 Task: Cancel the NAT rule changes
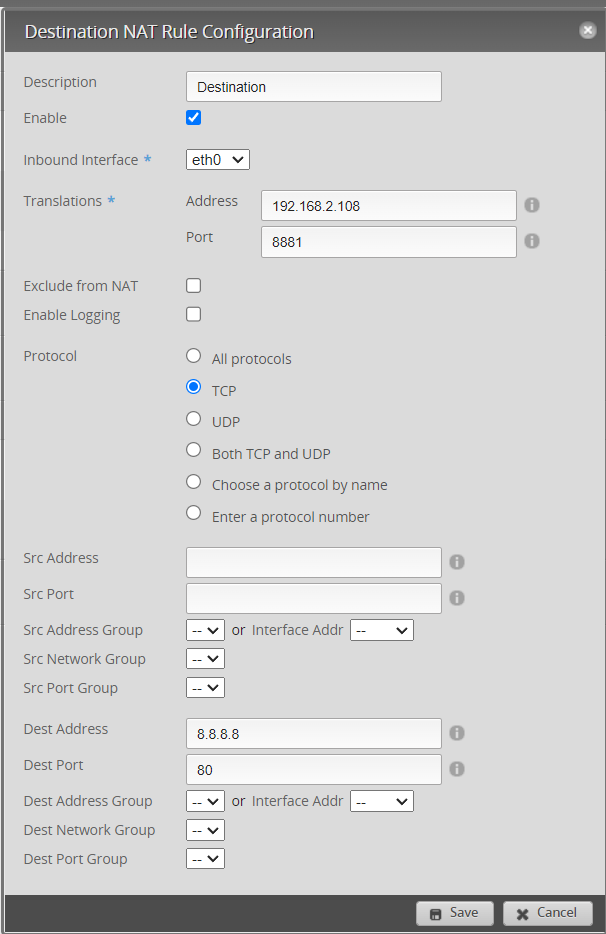click(547, 912)
